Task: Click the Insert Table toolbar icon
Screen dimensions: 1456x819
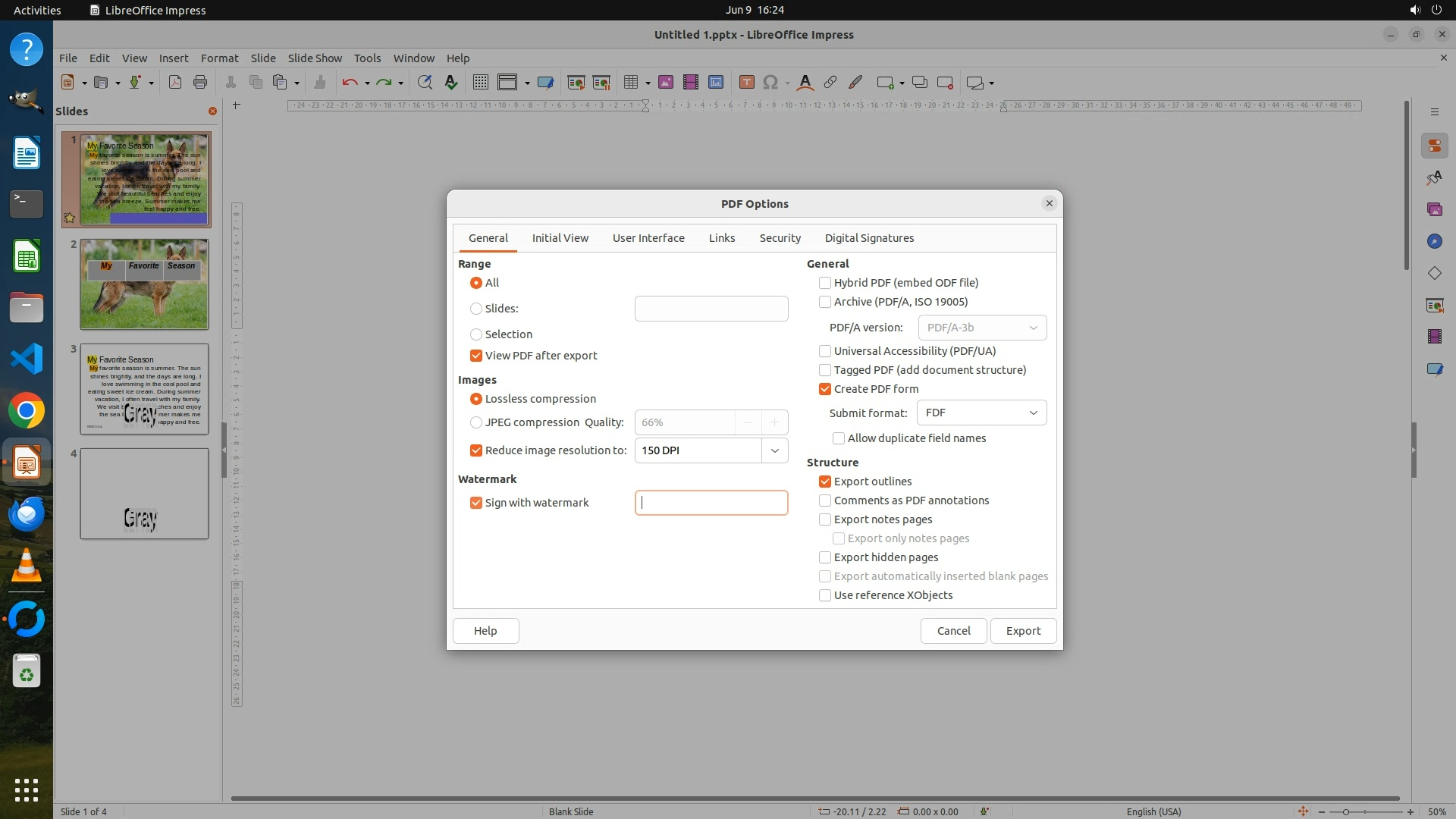Action: click(x=630, y=83)
